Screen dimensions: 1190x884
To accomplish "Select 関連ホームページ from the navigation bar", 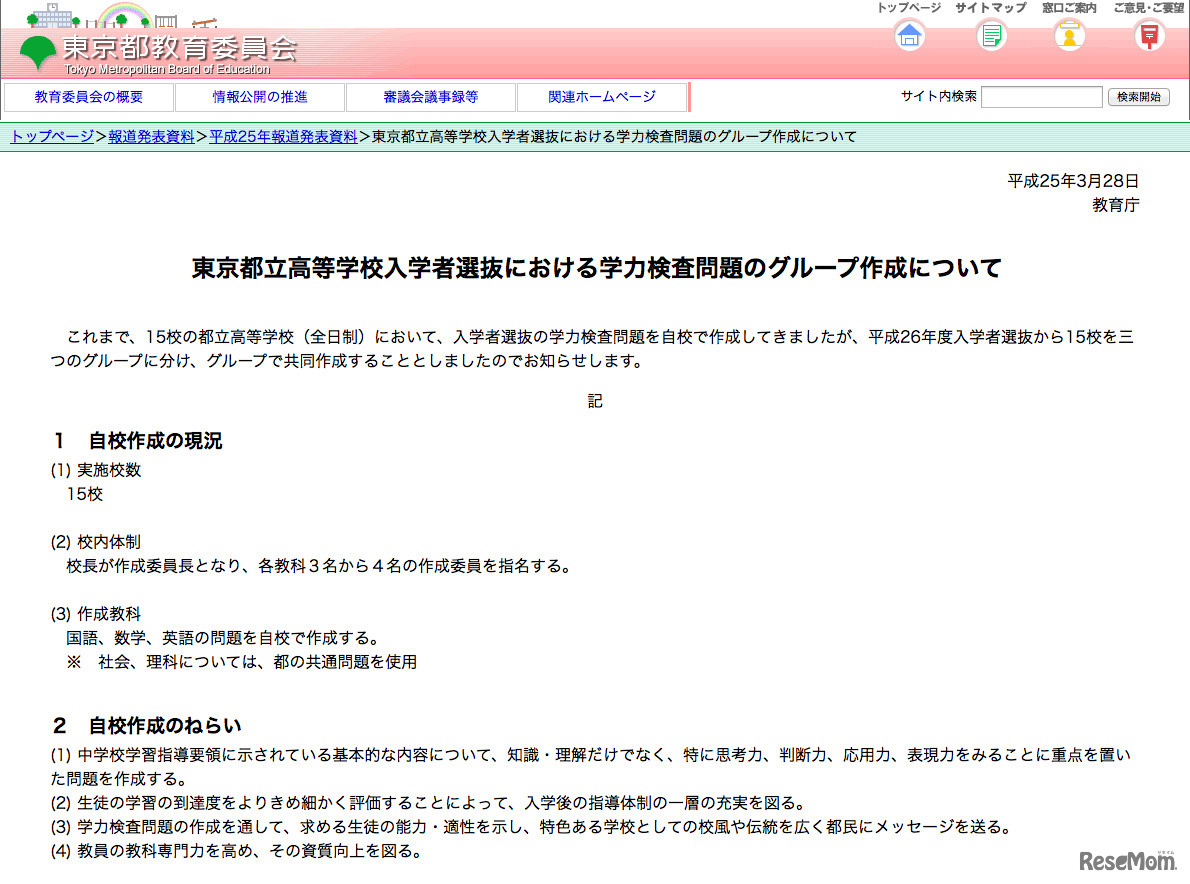I will pos(600,96).
